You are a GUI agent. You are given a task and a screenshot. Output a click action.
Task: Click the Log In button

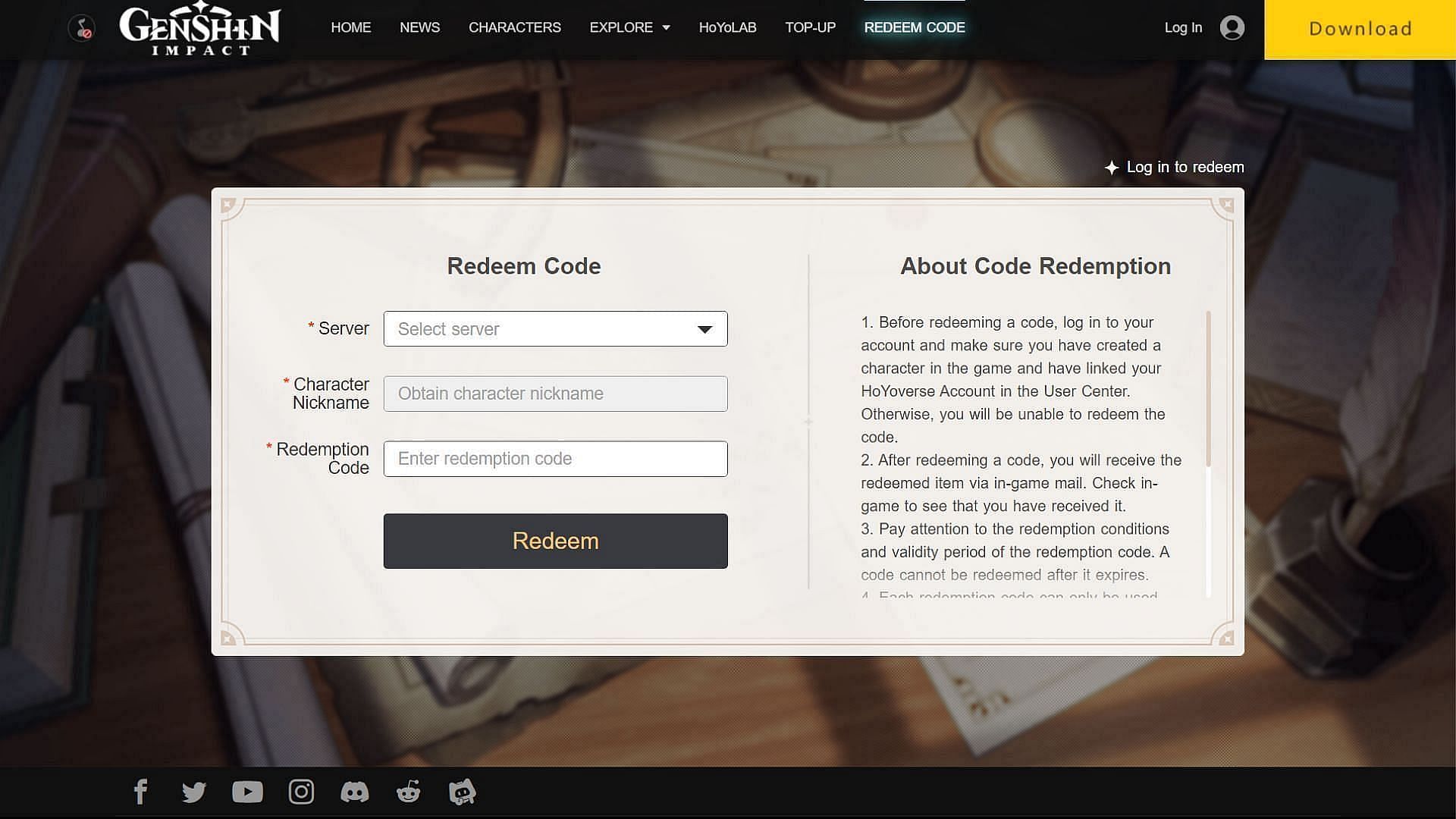coord(1184,27)
